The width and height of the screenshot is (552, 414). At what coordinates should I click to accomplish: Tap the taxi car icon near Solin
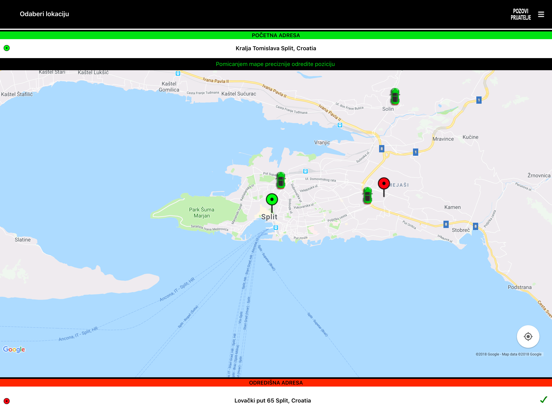[395, 96]
